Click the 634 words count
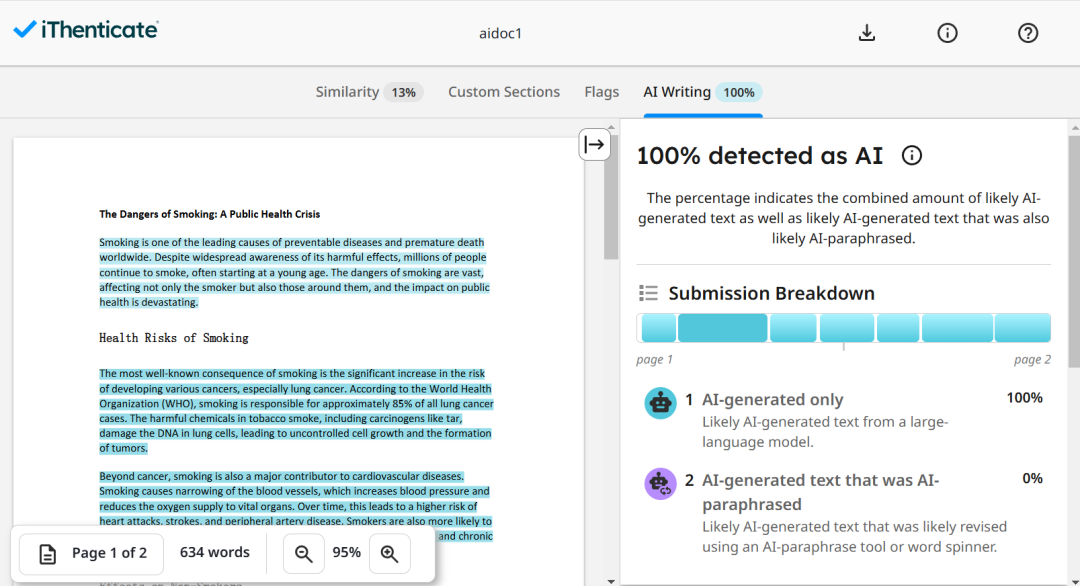 click(215, 552)
